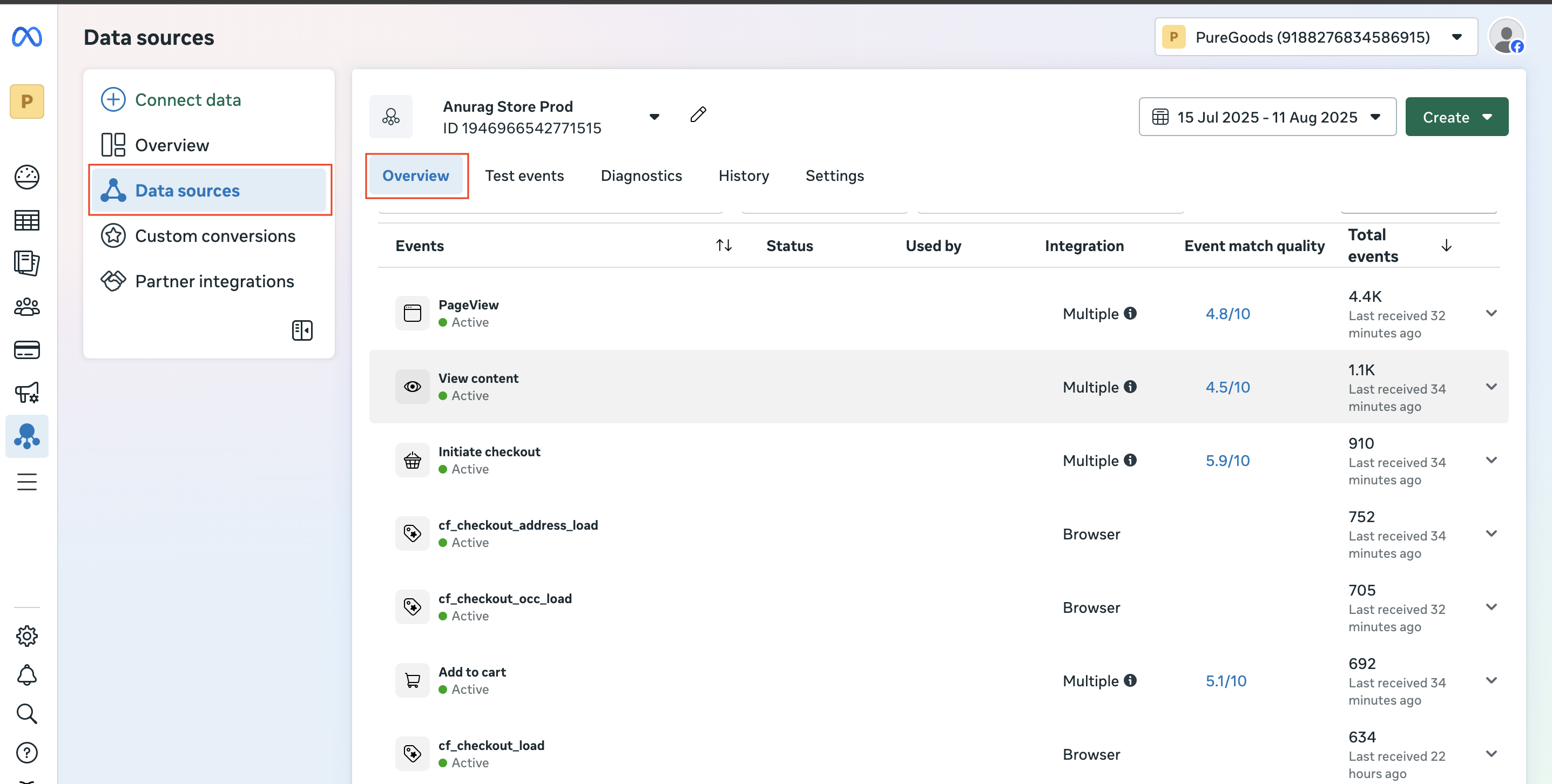Image resolution: width=1552 pixels, height=784 pixels.
Task: Collapse the side panel with toggle icon
Action: 302,330
